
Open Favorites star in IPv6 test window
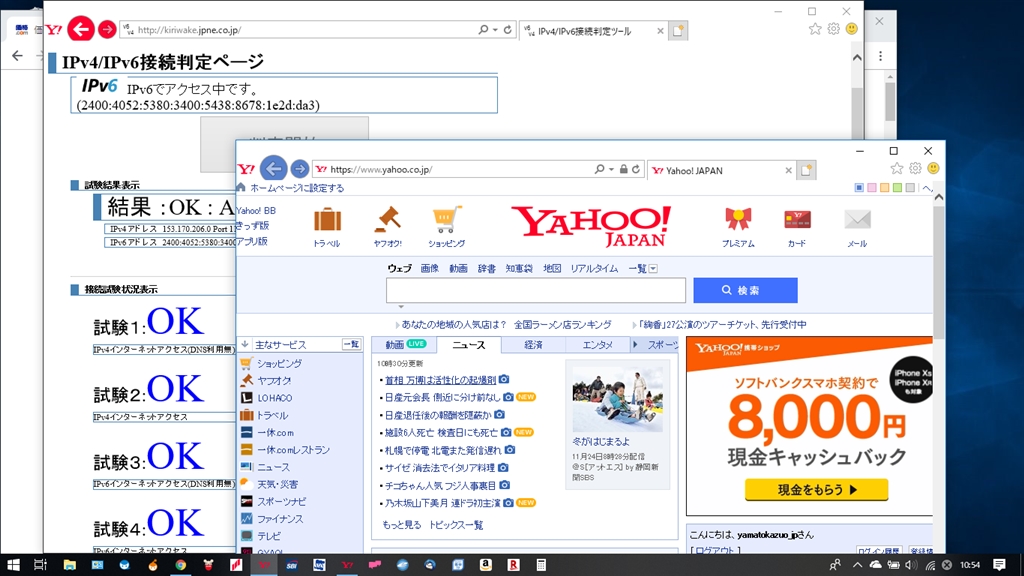point(815,29)
